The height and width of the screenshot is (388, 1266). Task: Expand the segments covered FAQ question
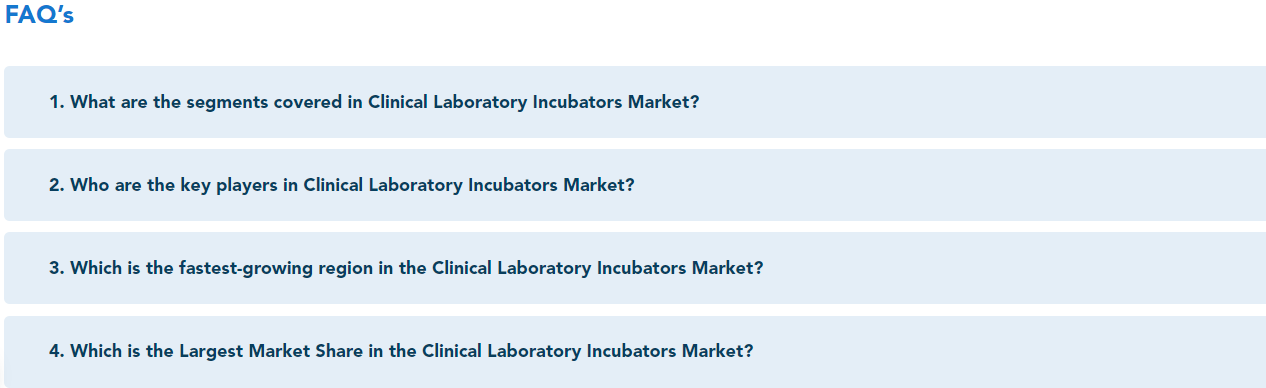pyautogui.click(x=635, y=102)
